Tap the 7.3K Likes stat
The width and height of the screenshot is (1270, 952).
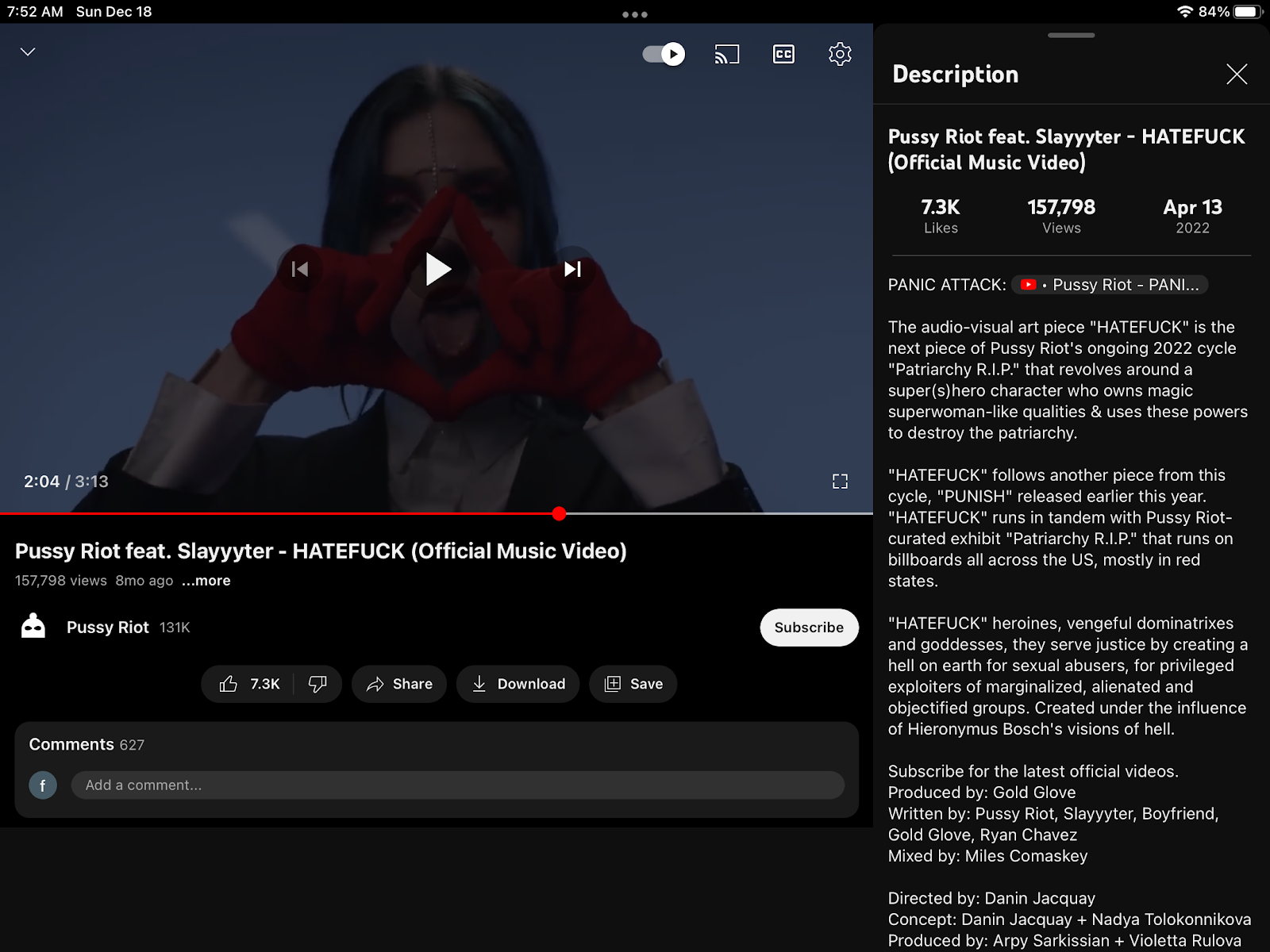click(941, 217)
